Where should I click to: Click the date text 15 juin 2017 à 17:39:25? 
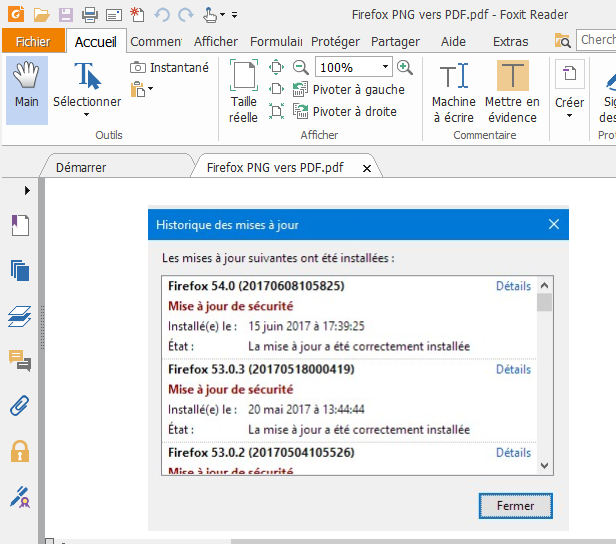click(306, 326)
